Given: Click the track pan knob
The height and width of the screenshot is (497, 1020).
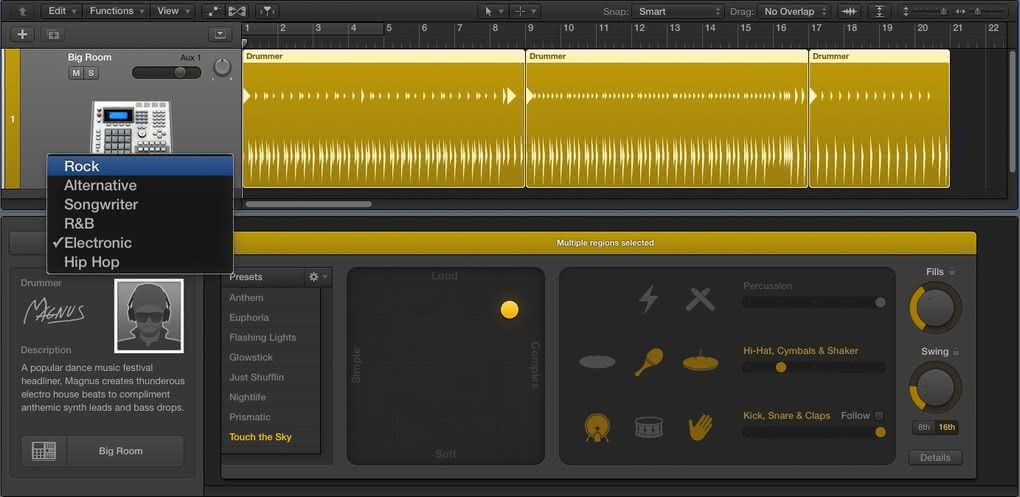Looking at the screenshot, I should point(222,68).
